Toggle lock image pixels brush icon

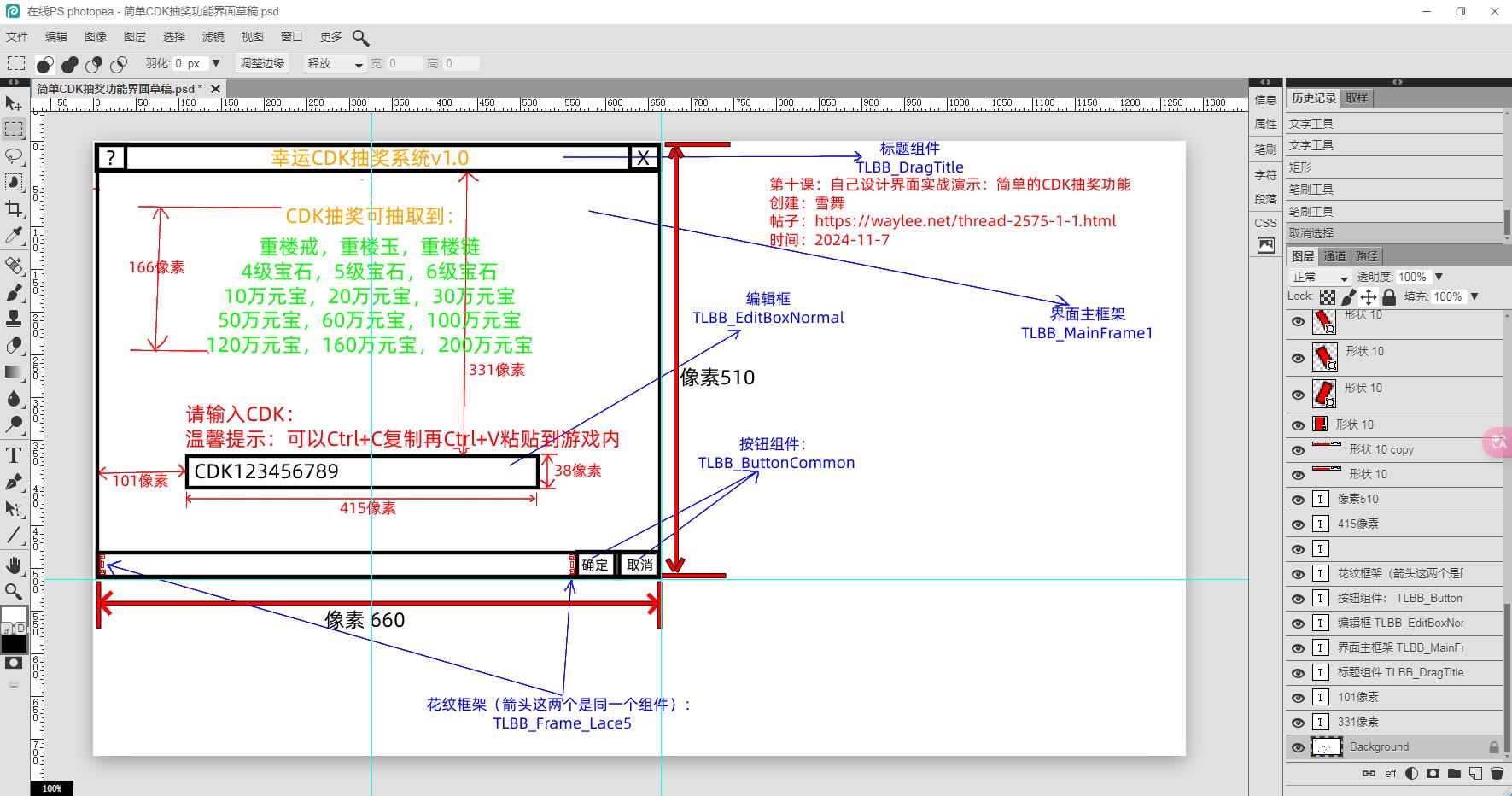tap(1348, 297)
